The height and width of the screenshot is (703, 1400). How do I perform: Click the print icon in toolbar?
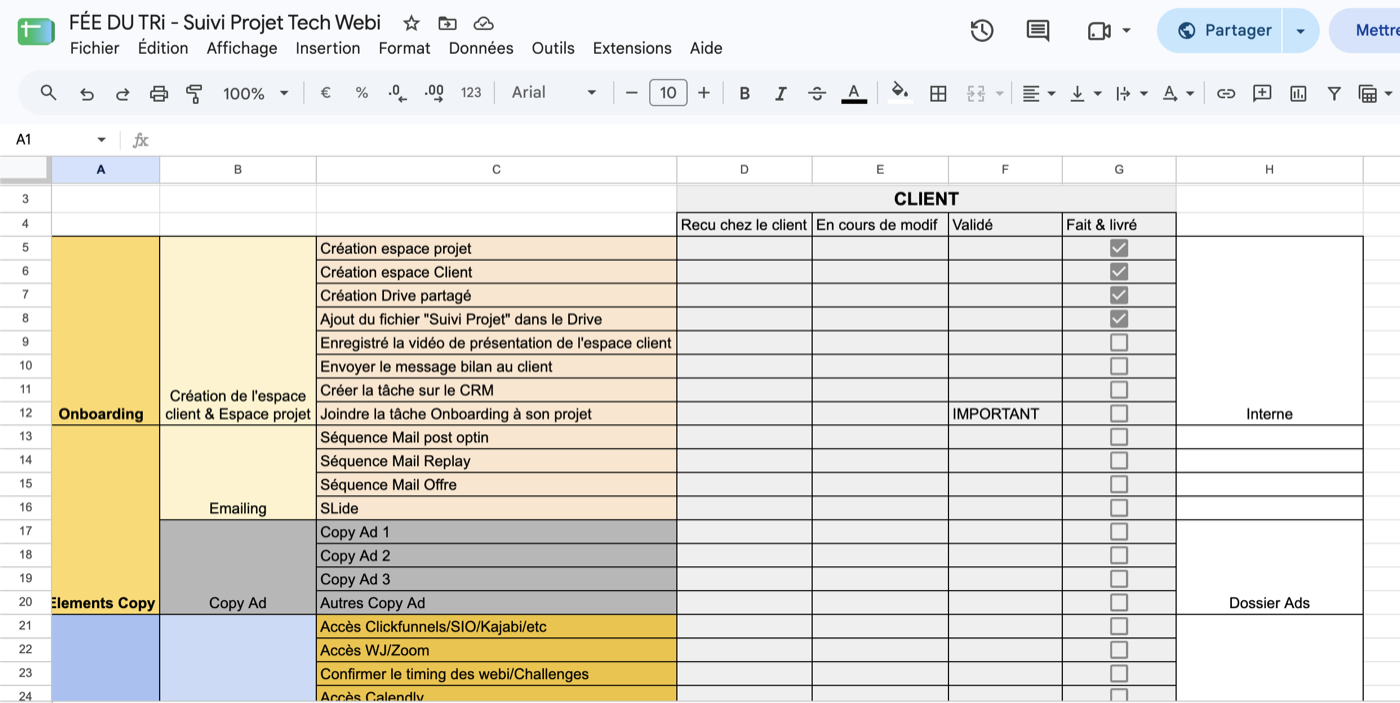tap(158, 93)
